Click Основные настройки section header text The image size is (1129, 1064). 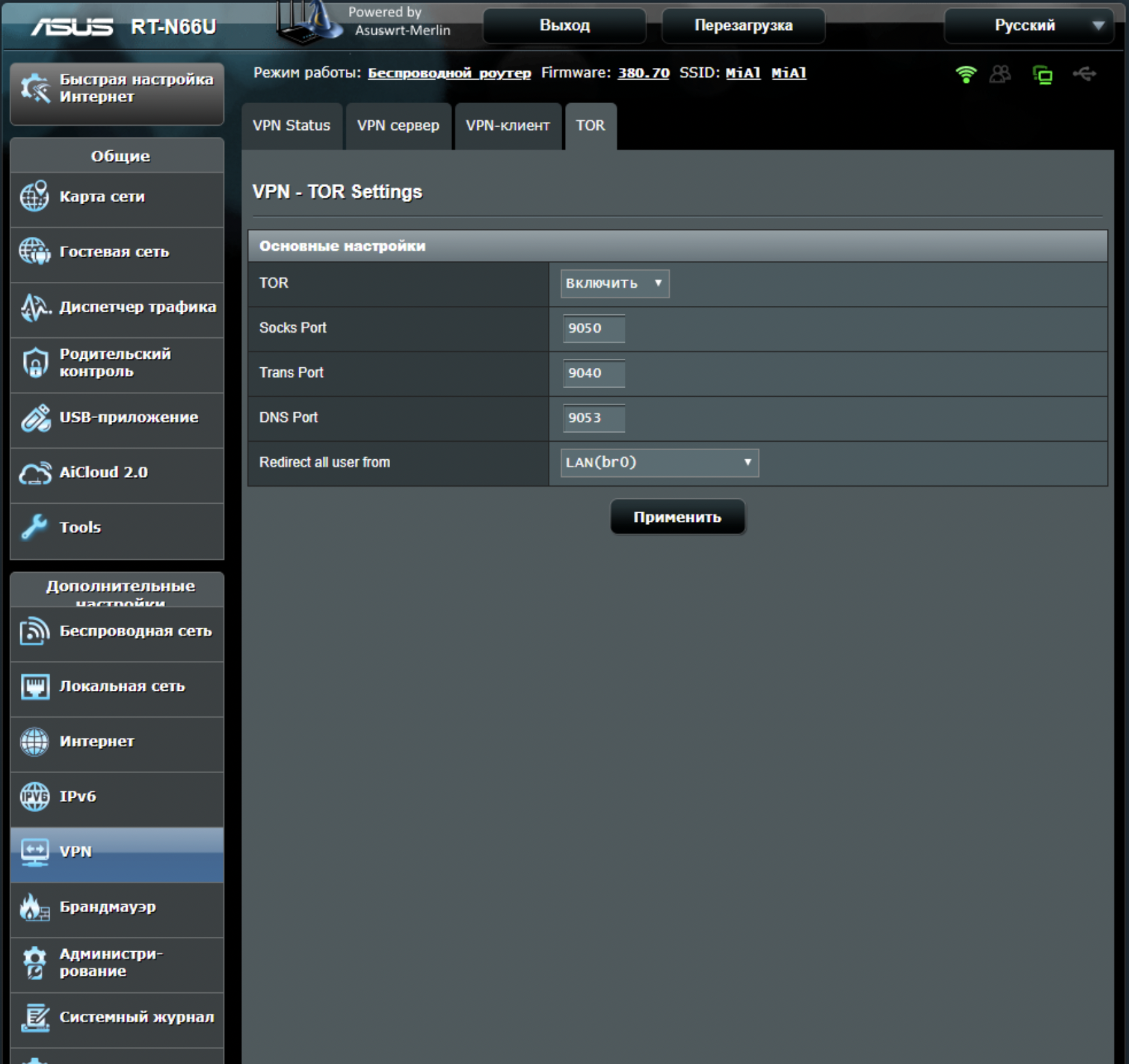tap(342, 246)
